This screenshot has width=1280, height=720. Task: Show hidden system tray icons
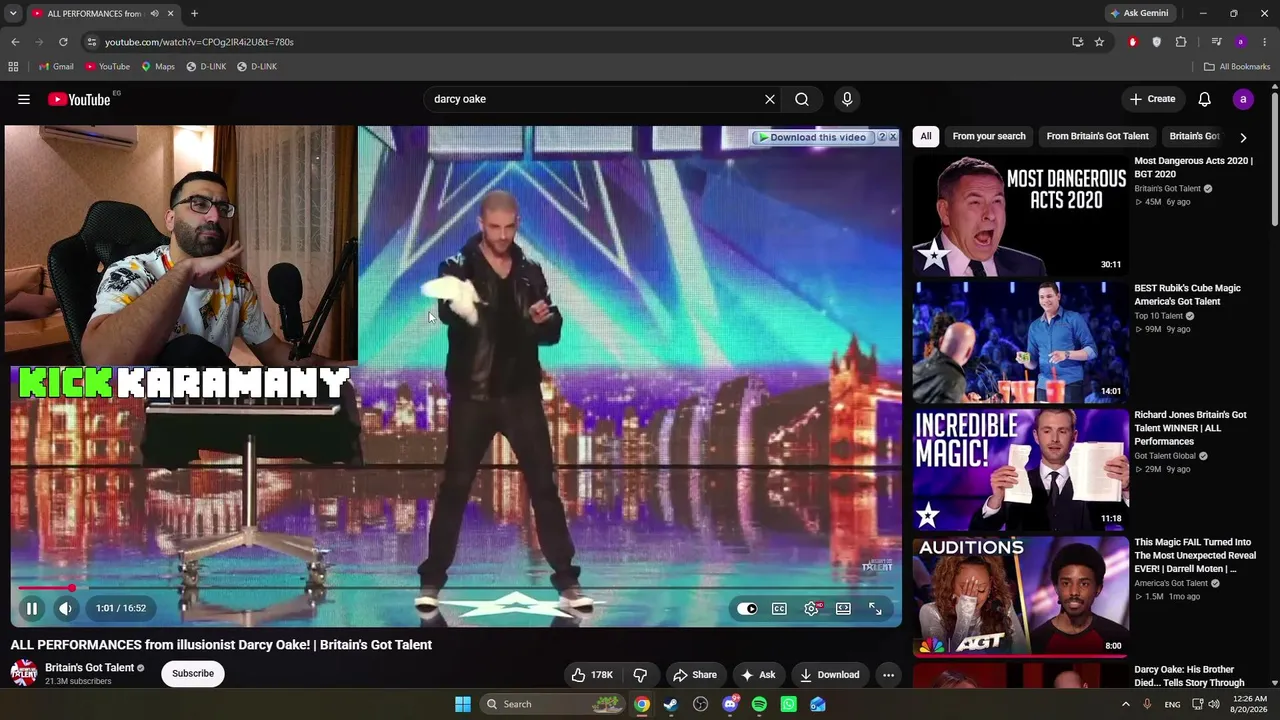[x=1125, y=704]
